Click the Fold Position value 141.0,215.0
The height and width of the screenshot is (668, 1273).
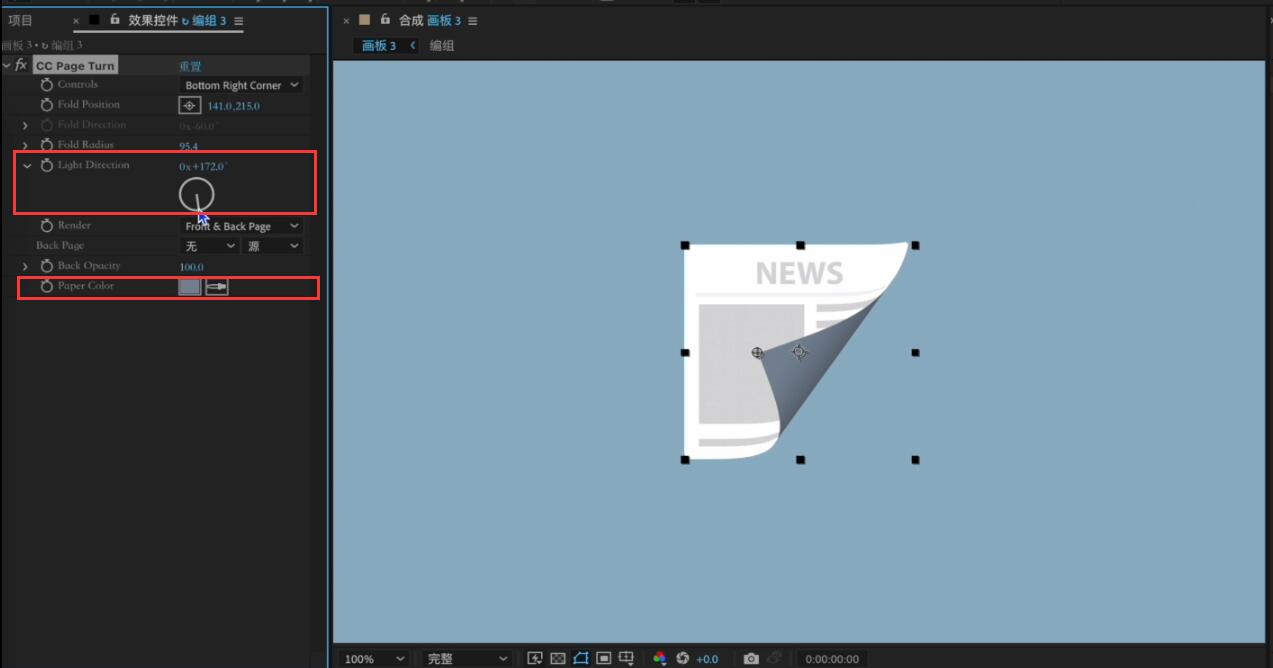coord(234,106)
